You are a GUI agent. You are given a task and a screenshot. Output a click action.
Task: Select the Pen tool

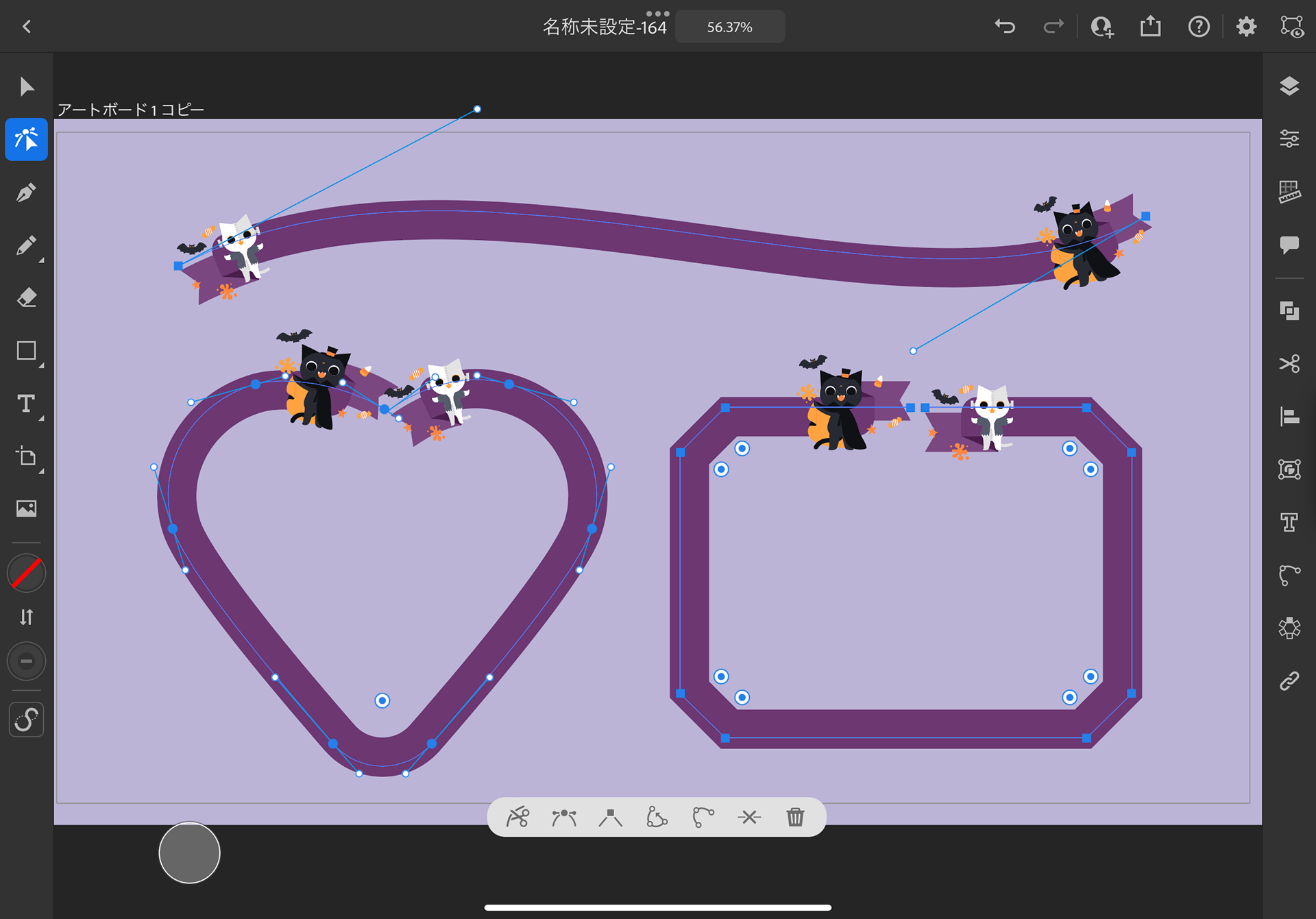26,193
